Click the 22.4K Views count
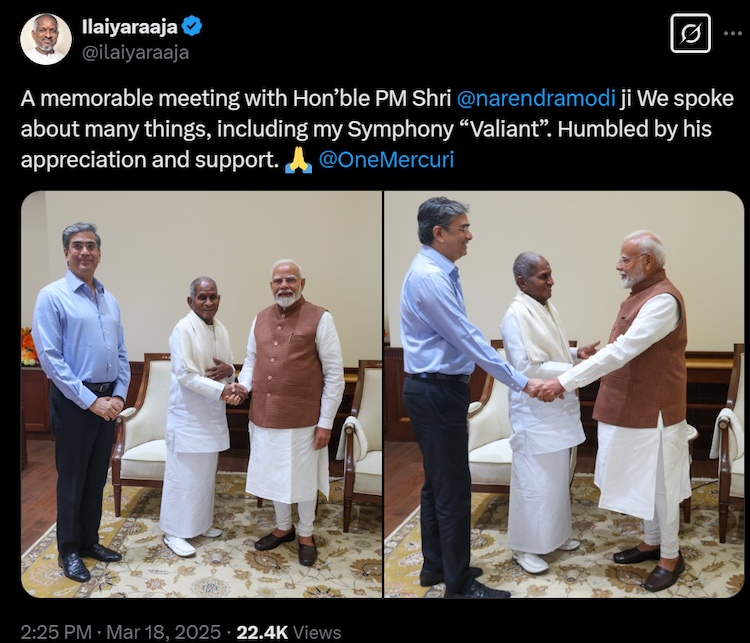 (289, 632)
